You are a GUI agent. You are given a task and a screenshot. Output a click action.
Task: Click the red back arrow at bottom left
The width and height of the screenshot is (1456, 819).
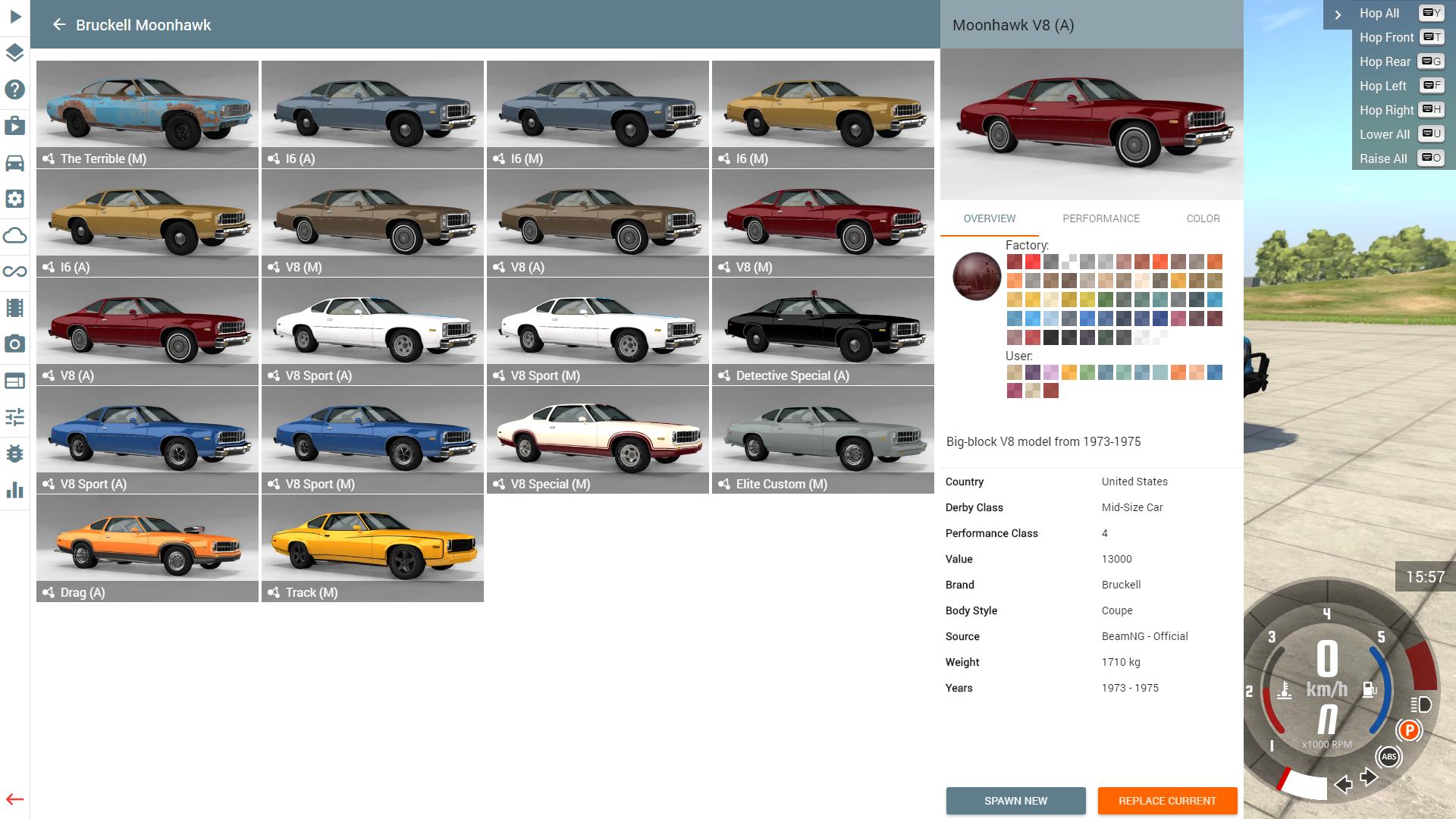14,799
